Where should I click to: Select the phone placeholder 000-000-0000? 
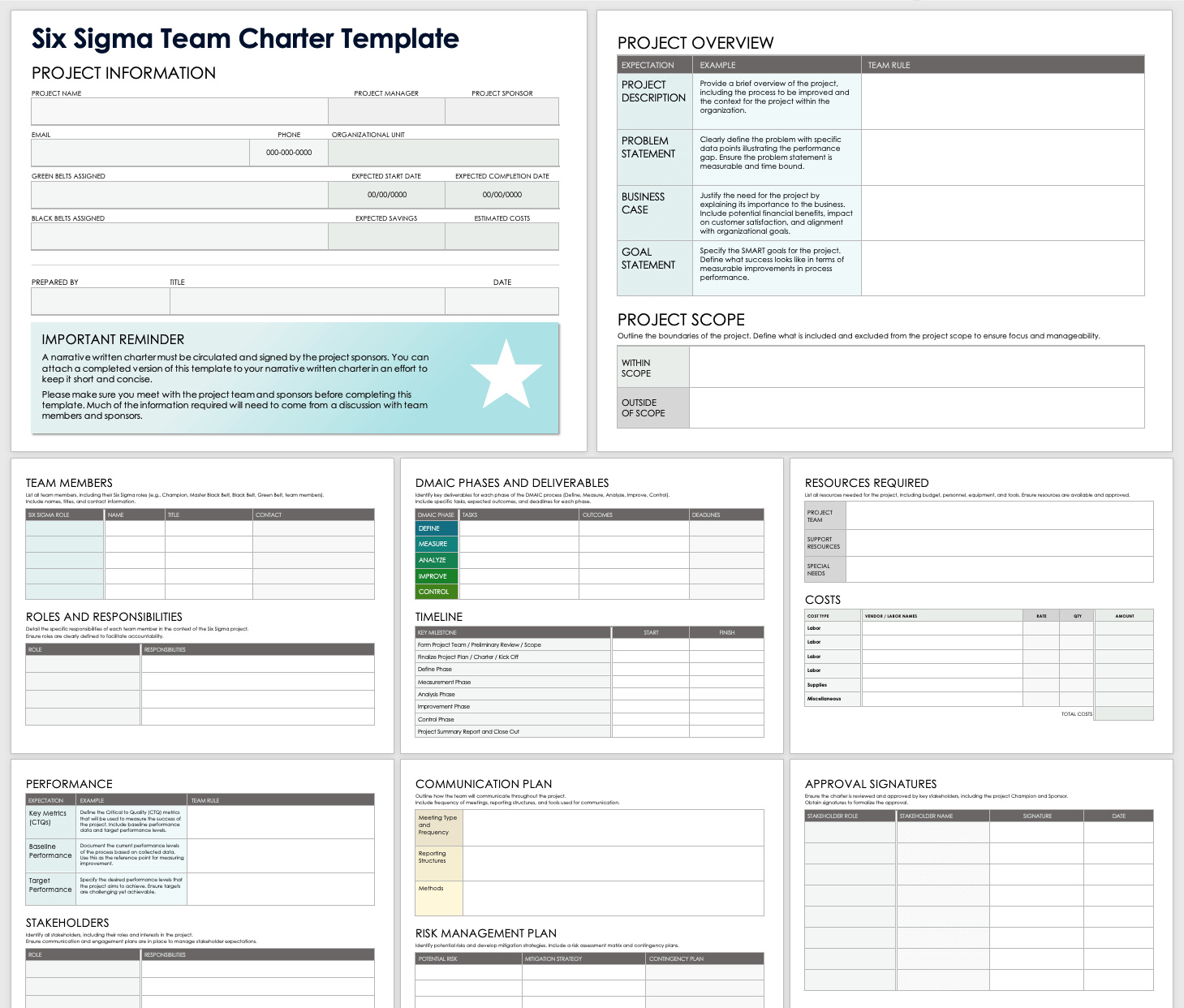[x=289, y=153]
